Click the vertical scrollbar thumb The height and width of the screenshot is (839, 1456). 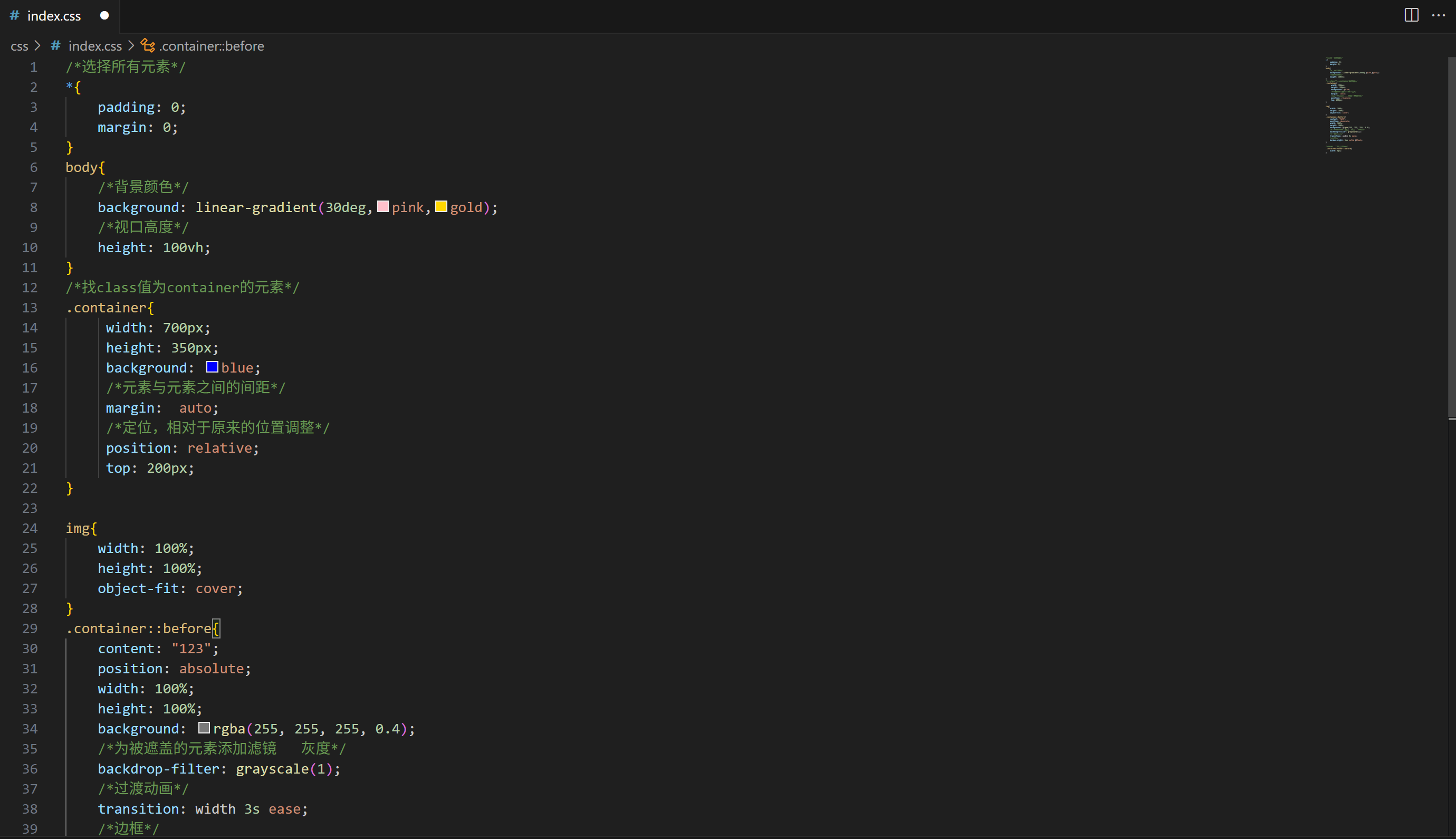click(1451, 236)
